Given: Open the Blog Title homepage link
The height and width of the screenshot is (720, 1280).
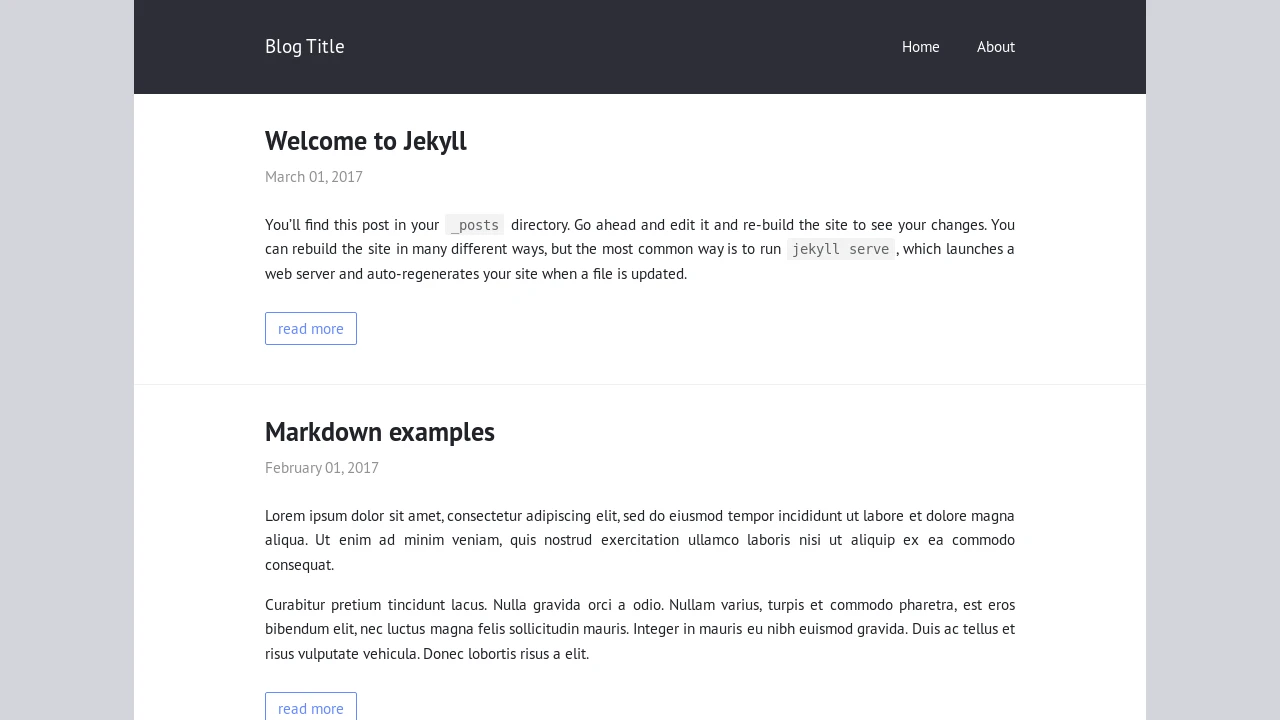Looking at the screenshot, I should (304, 47).
